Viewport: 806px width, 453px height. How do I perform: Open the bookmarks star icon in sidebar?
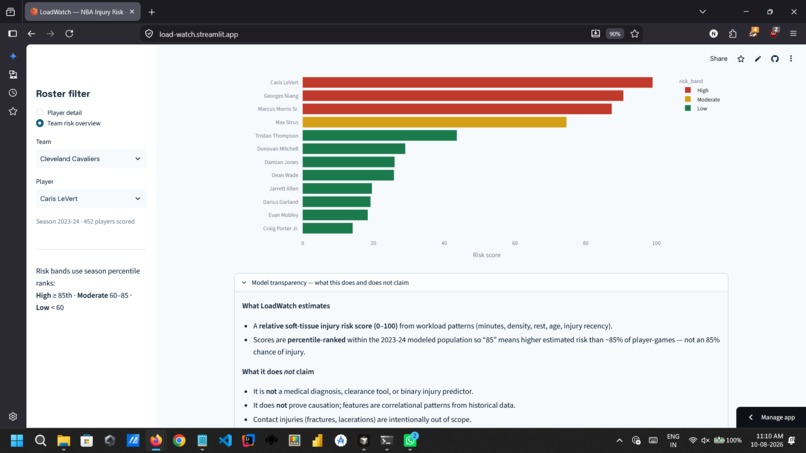[13, 111]
